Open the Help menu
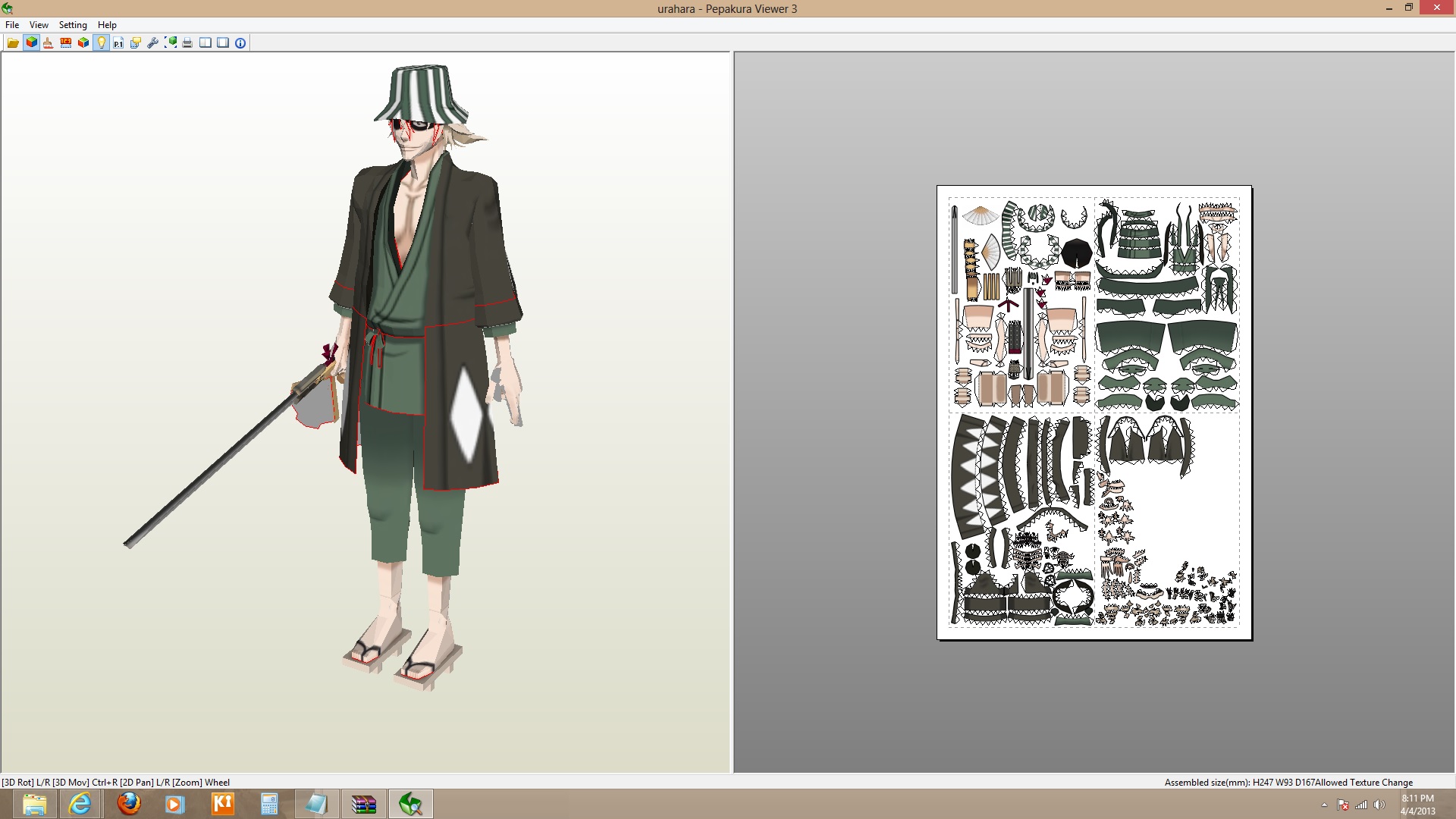 coord(107,24)
